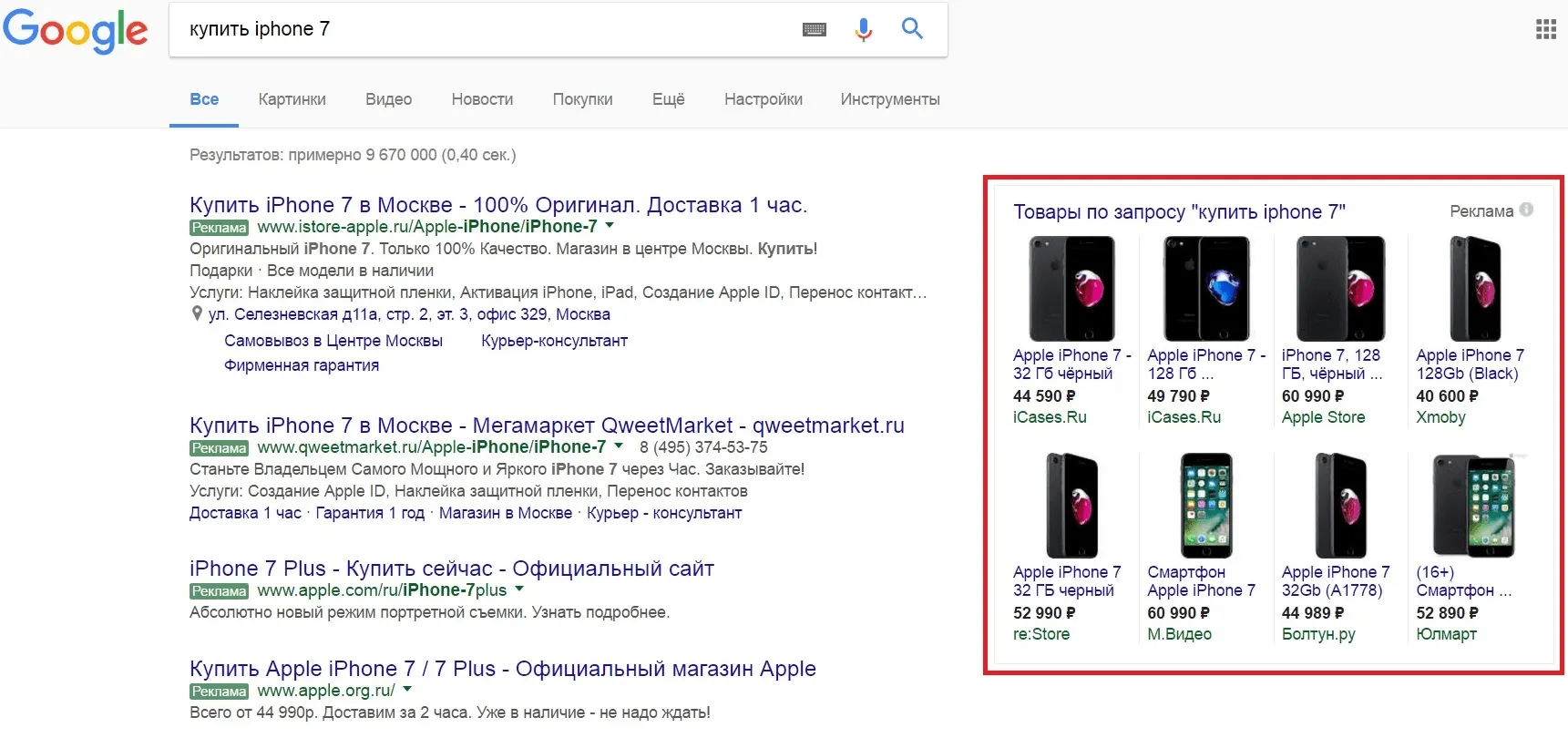Click 'iPhone 7, 128 ГБ, чёрный' product title
The image size is (1568, 738).
coord(1332,364)
